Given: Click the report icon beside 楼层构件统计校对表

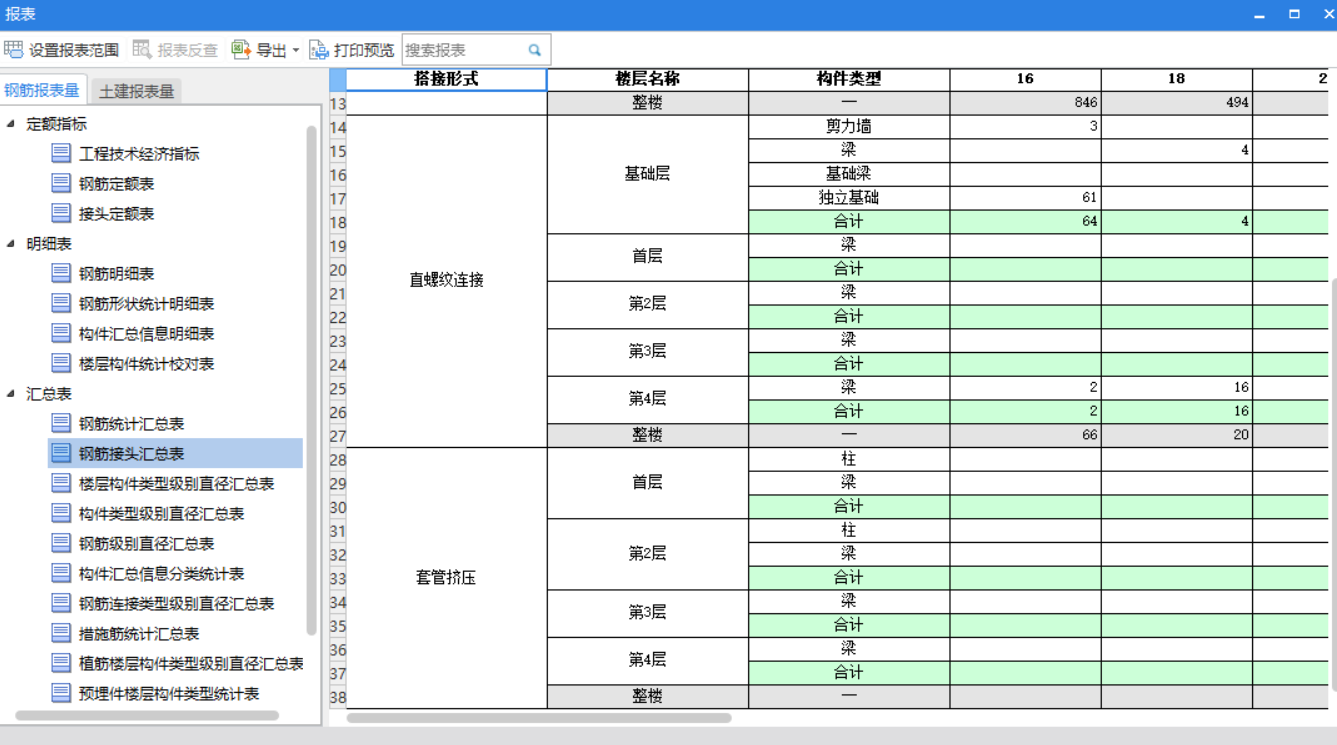Looking at the screenshot, I should 61,363.
